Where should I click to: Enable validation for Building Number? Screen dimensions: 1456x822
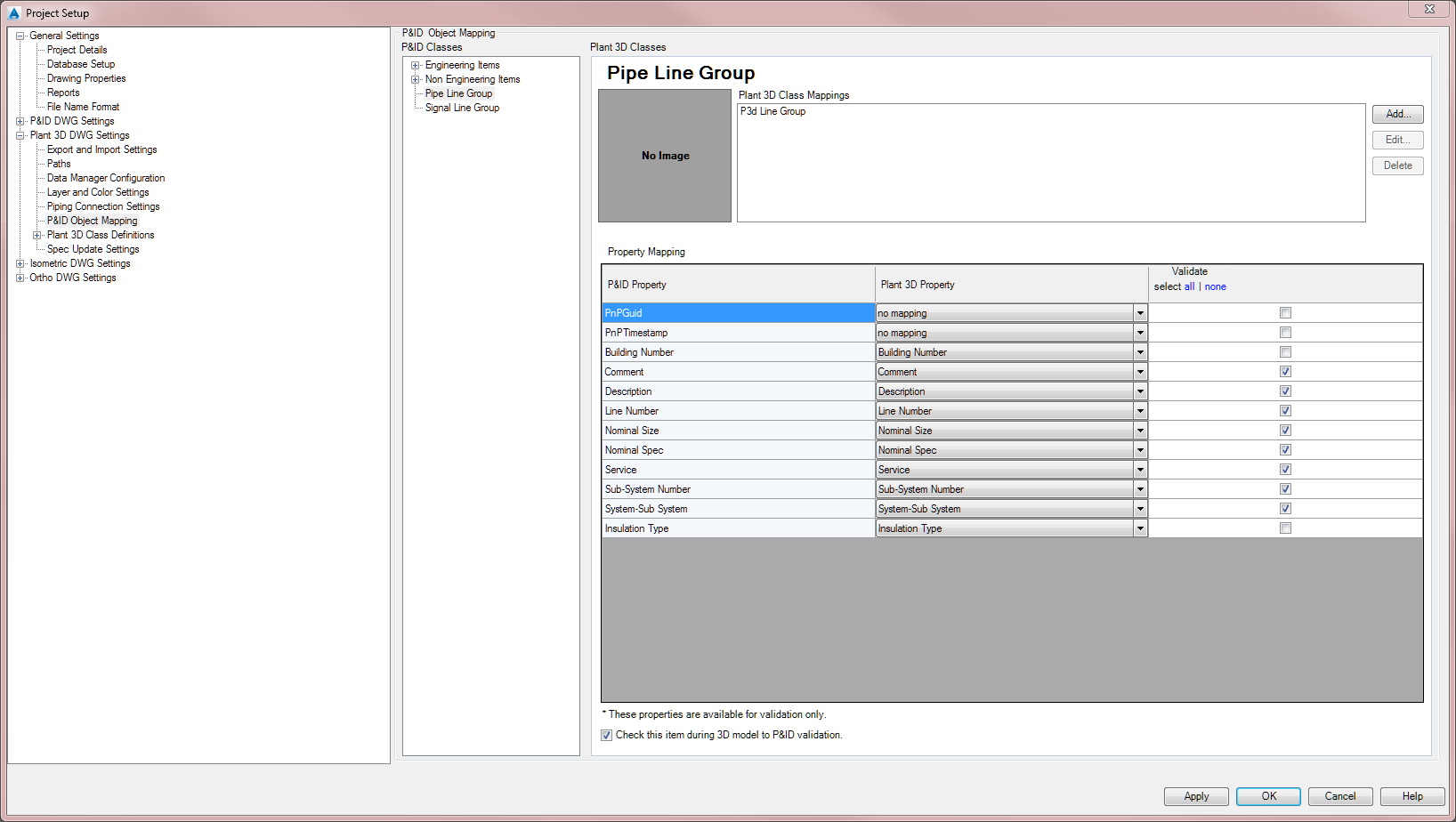[x=1285, y=351]
